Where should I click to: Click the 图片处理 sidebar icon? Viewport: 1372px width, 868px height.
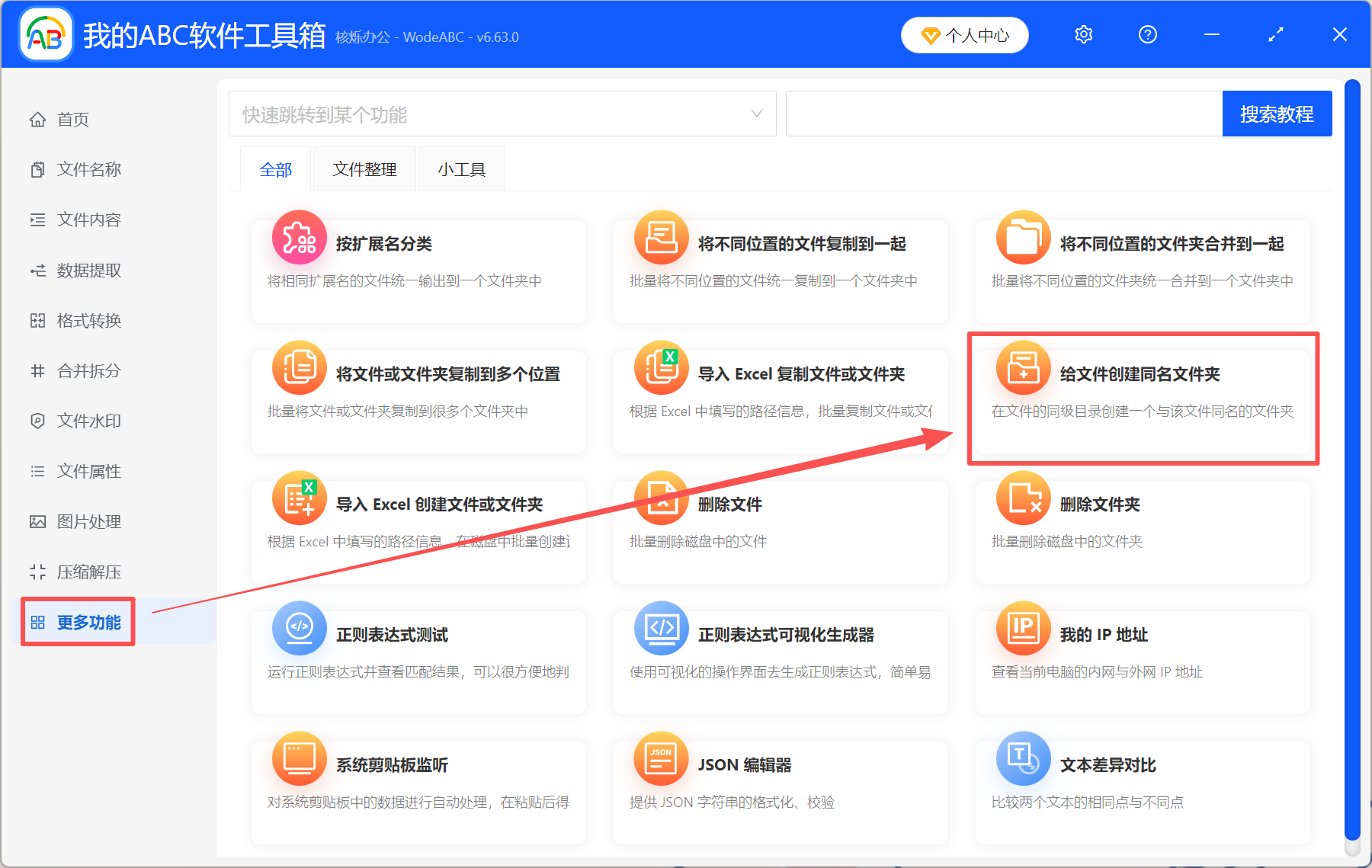pos(37,521)
